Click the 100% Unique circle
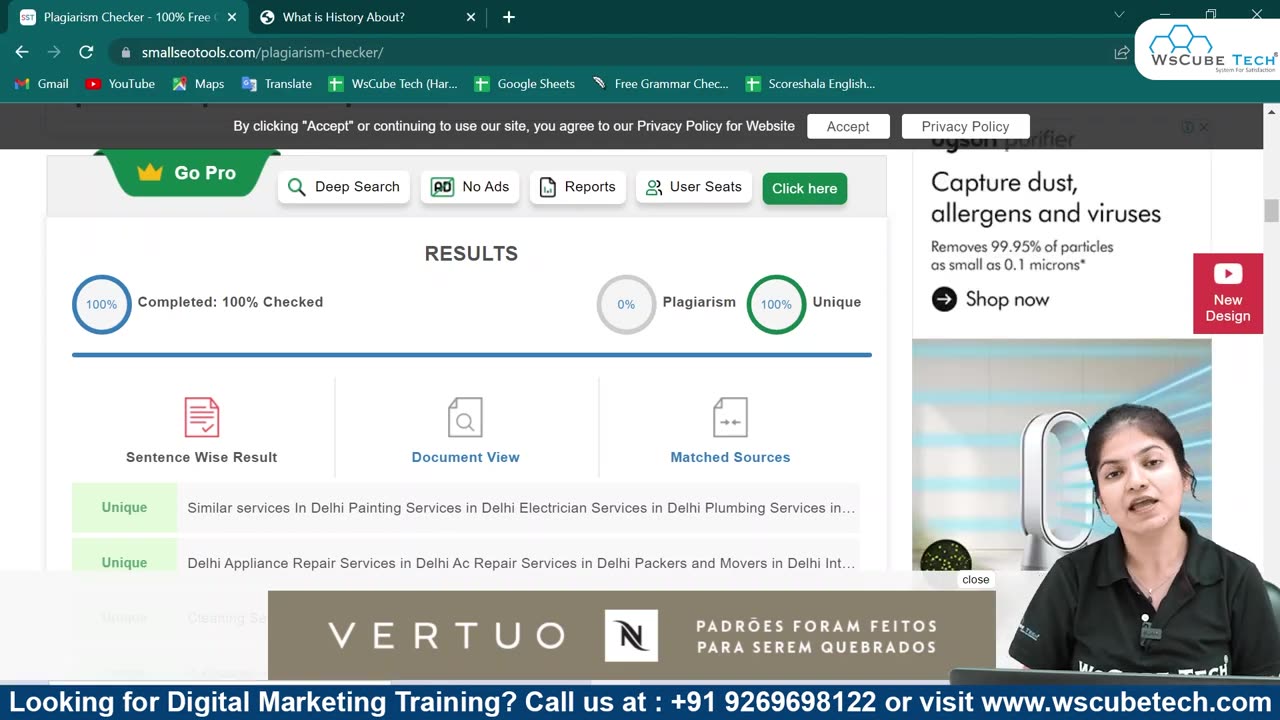Image resolution: width=1280 pixels, height=720 pixels. pos(776,304)
